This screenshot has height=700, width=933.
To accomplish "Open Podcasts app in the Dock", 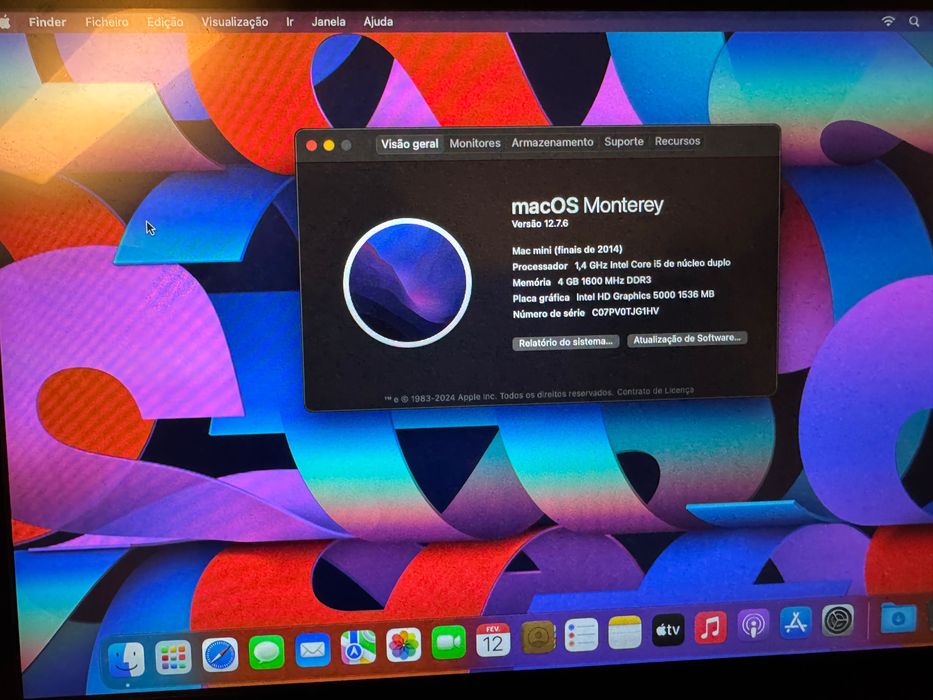I will [753, 625].
